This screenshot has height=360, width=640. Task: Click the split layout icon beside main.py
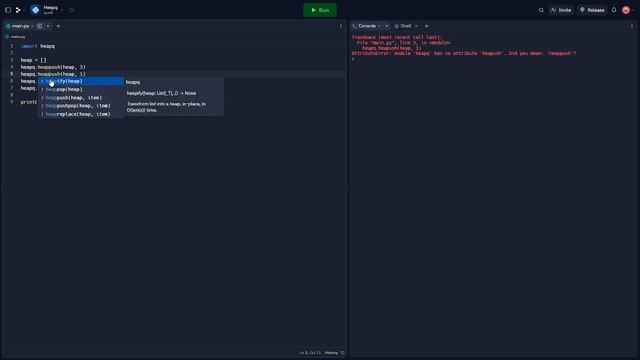(40, 26)
